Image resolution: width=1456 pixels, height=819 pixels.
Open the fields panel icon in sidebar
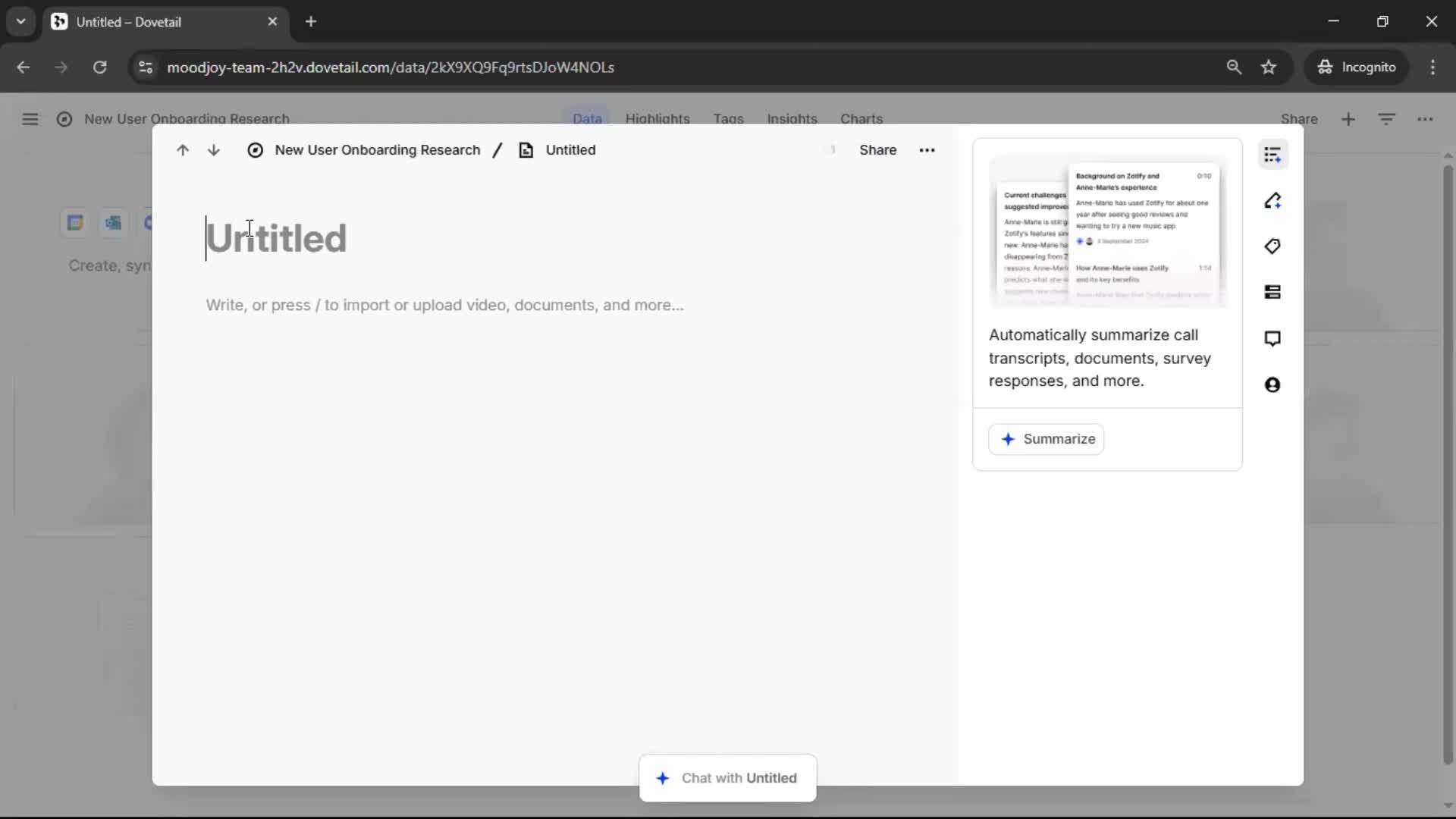1272,293
